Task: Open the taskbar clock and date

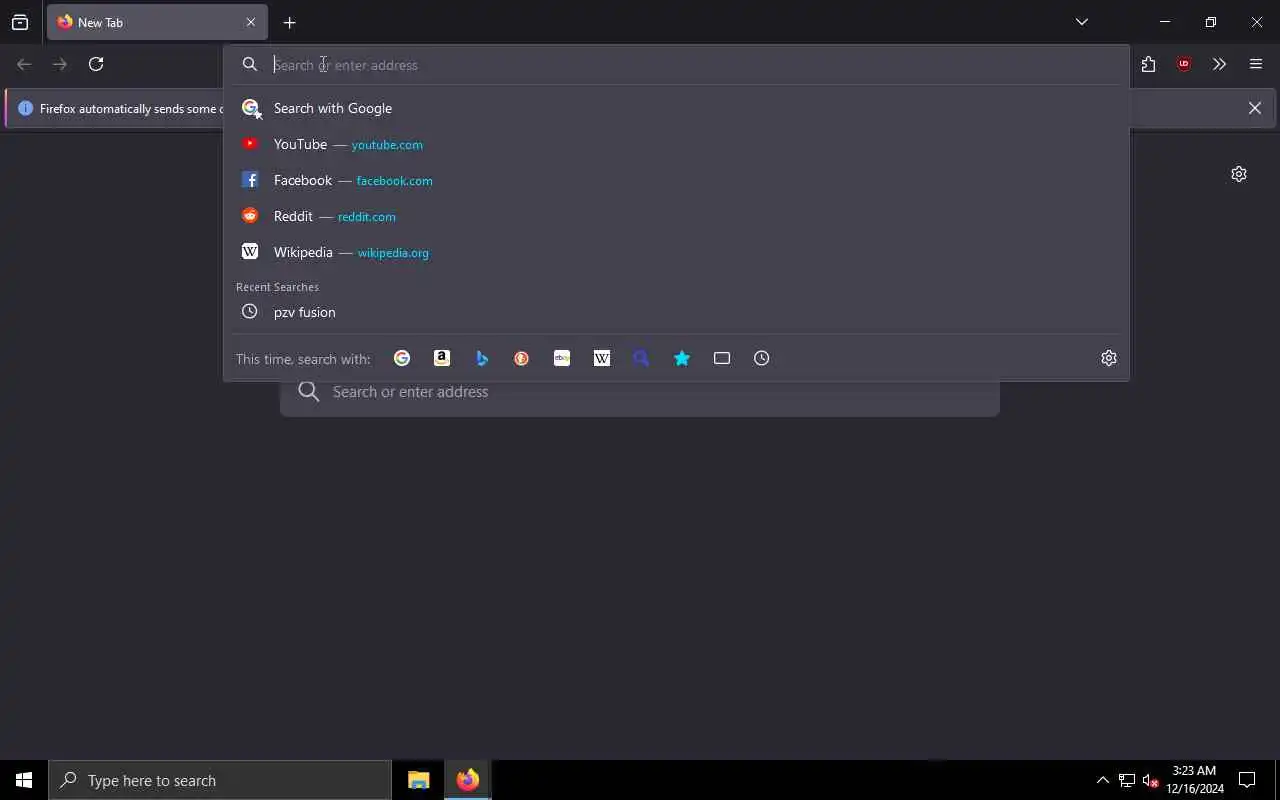Action: [x=1195, y=780]
